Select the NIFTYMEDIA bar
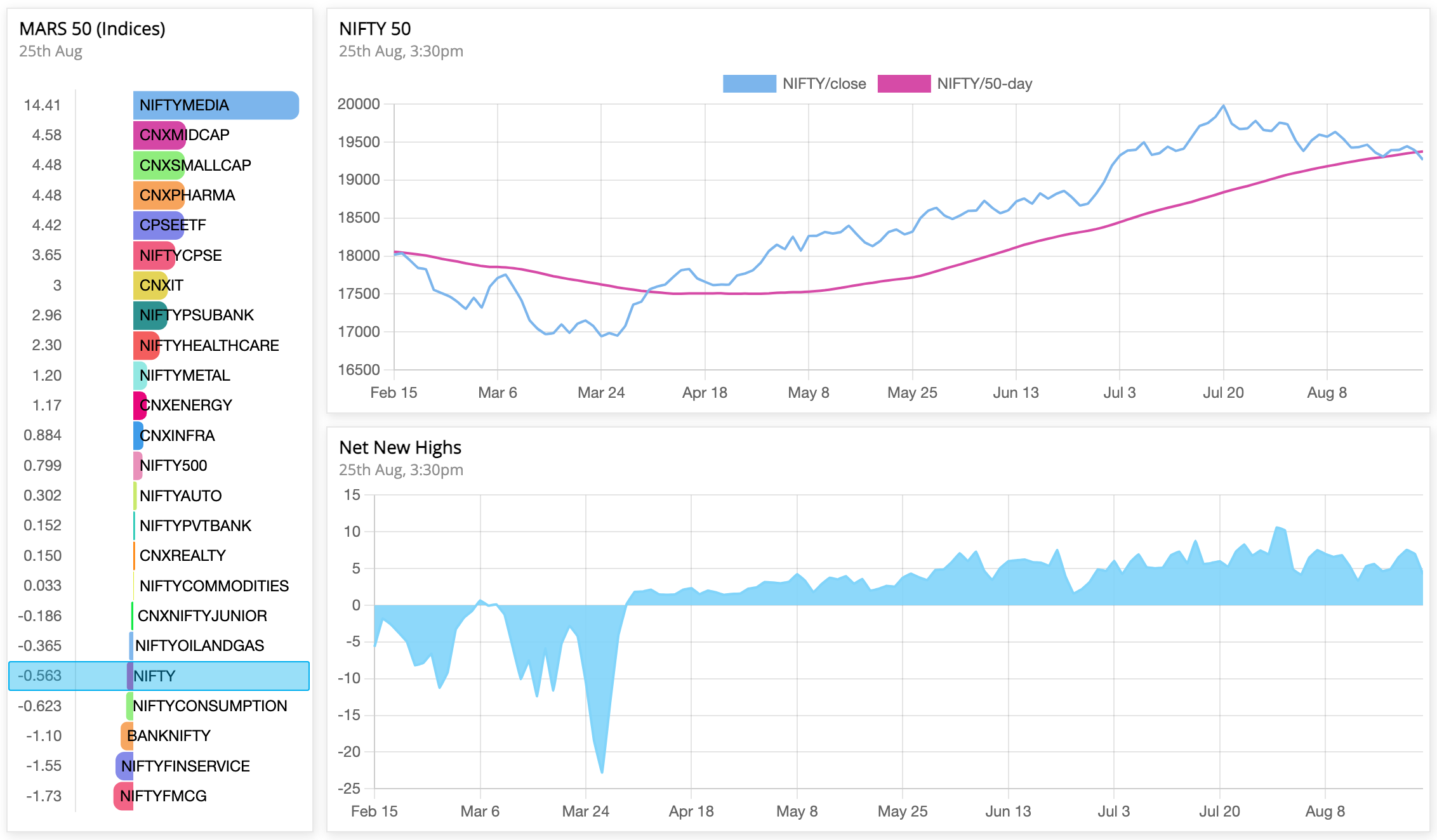The height and width of the screenshot is (840, 1437). pos(216,105)
